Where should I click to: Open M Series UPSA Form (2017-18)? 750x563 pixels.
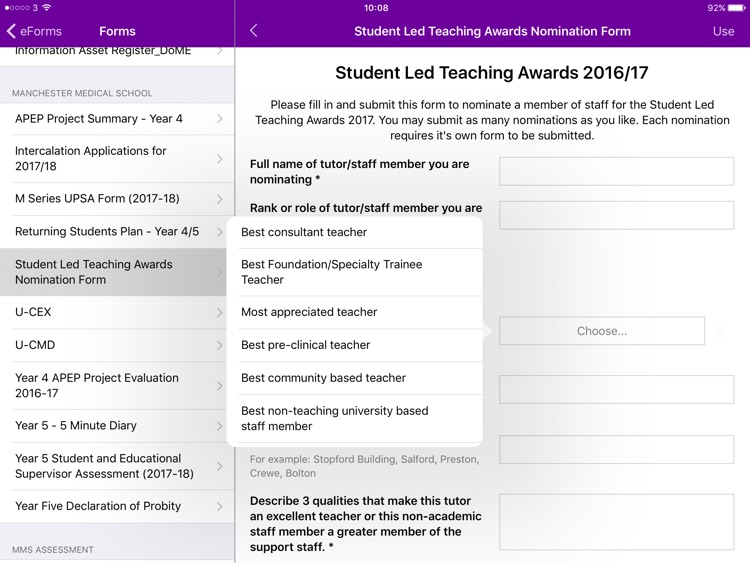pos(117,199)
